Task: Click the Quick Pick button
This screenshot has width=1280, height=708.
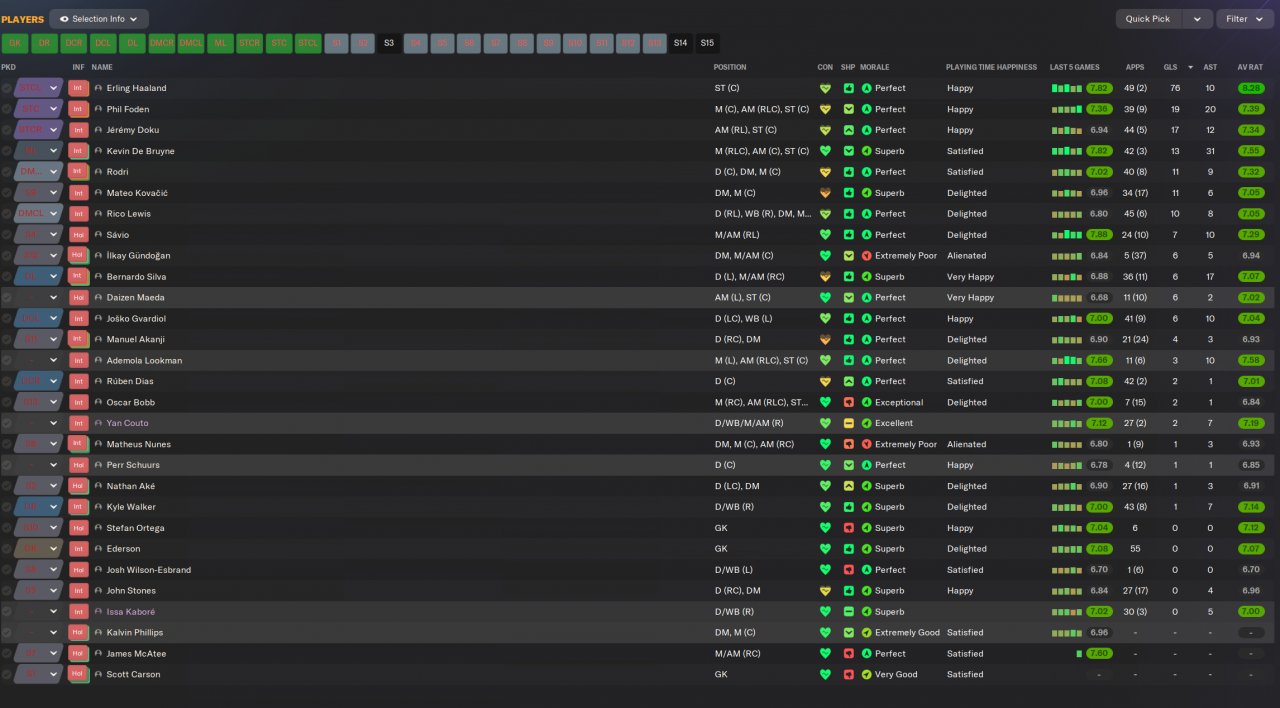Action: click(1148, 19)
